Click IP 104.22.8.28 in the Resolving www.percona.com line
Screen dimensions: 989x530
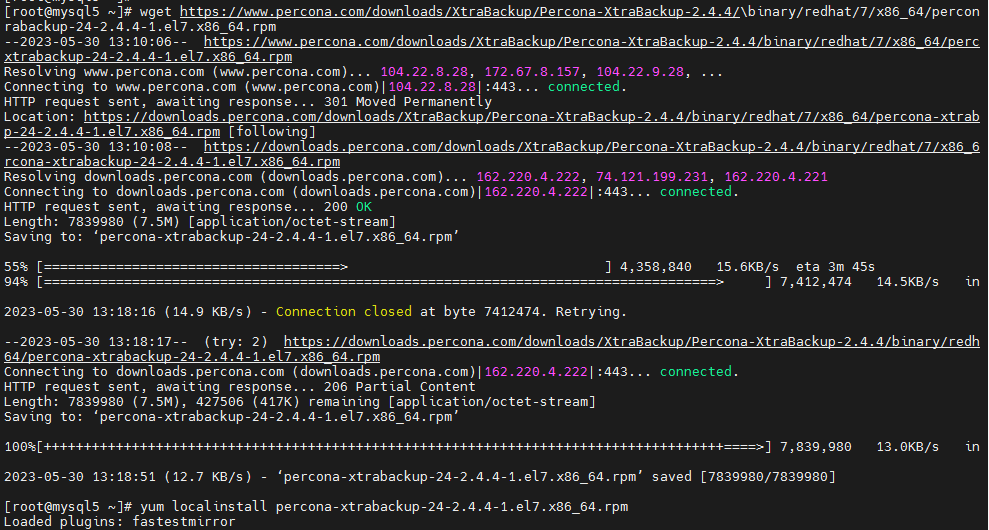click(424, 73)
